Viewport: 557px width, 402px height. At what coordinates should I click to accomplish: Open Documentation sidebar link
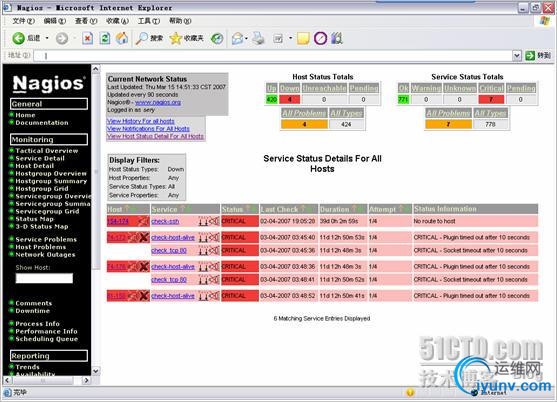(x=42, y=123)
